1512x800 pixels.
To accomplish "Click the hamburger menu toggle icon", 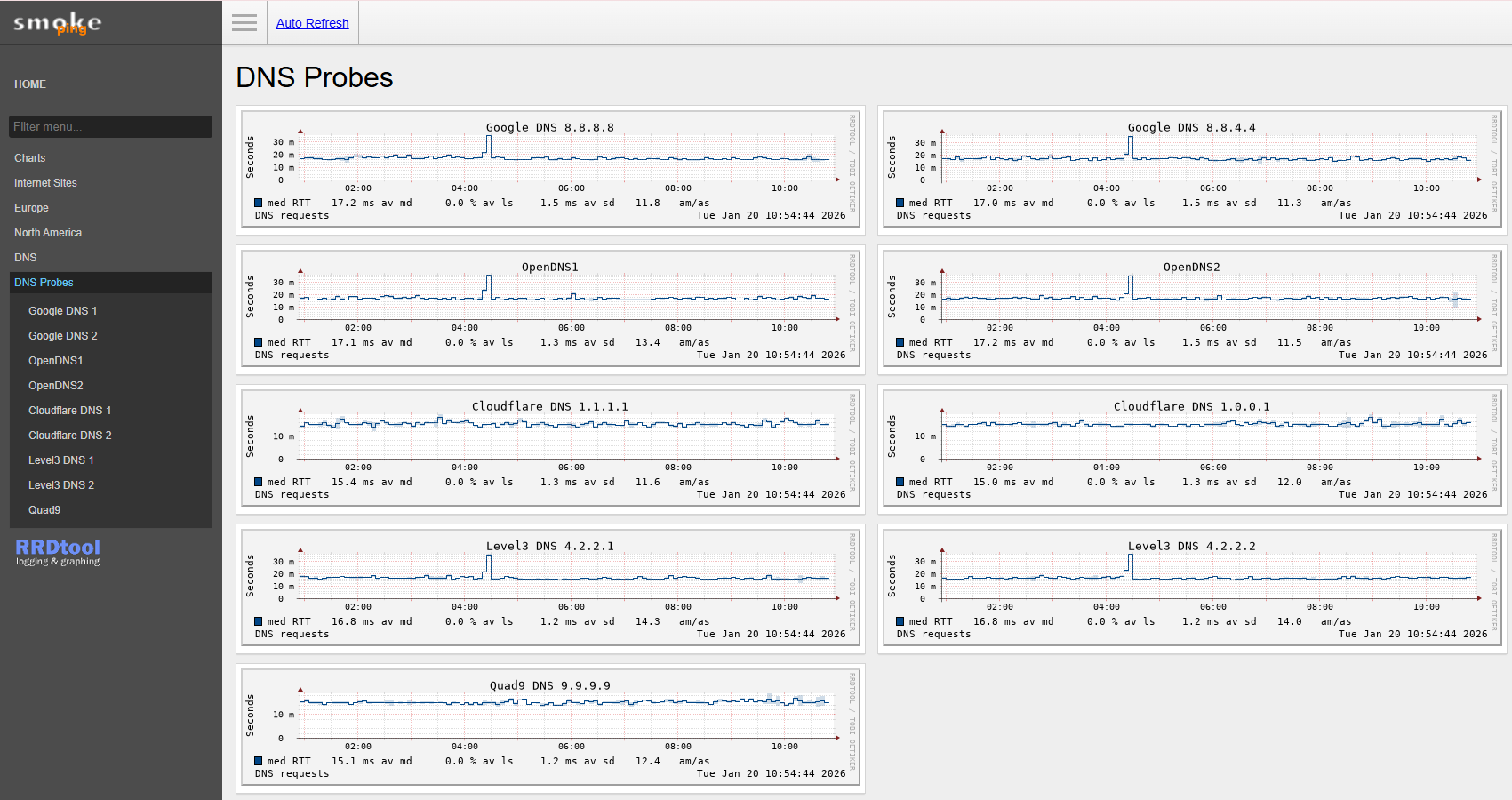I will 244,23.
